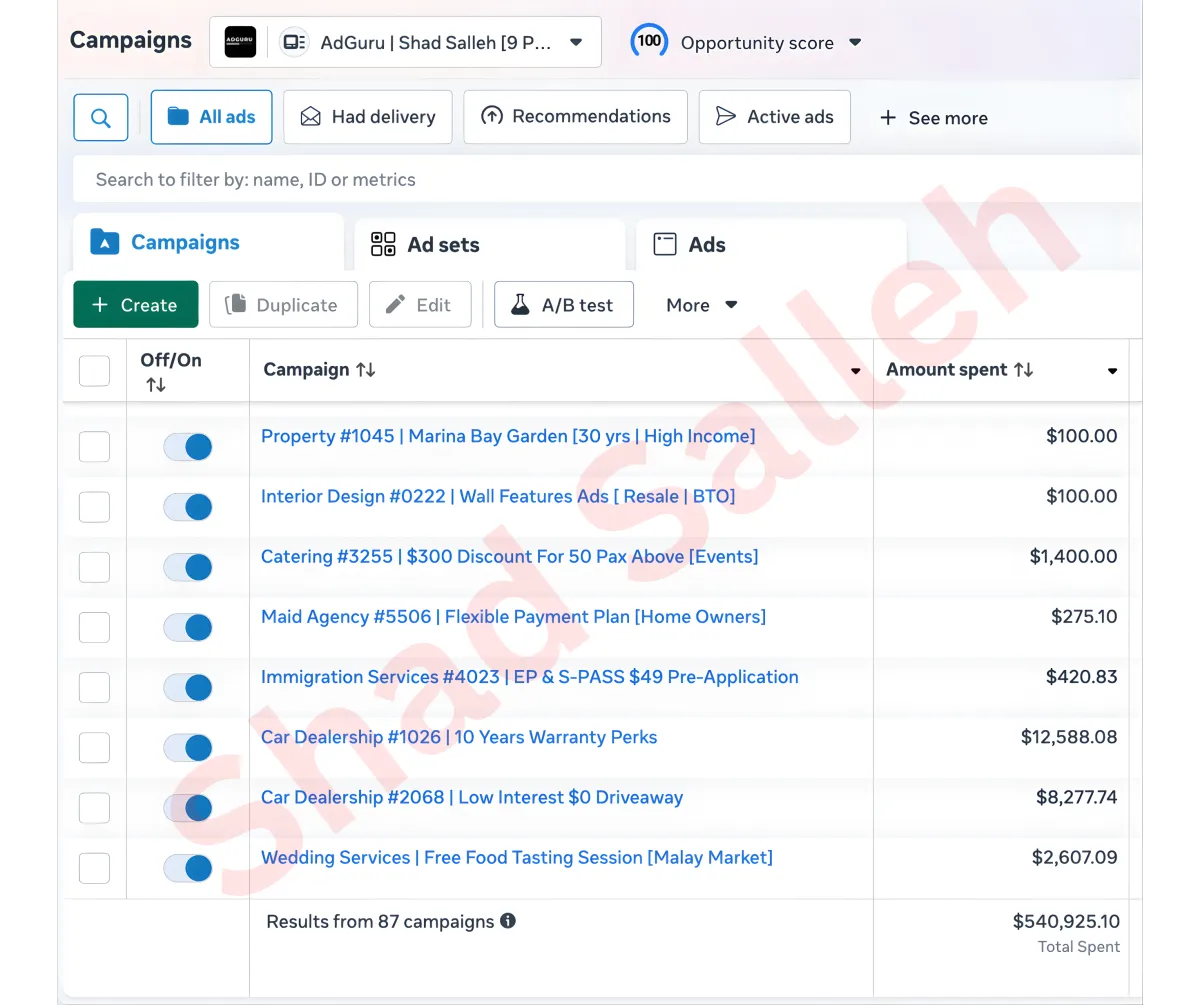Disable the Car Dealership #1026 campaign switch
Screen dimensions: 1200x1005
coord(188,748)
